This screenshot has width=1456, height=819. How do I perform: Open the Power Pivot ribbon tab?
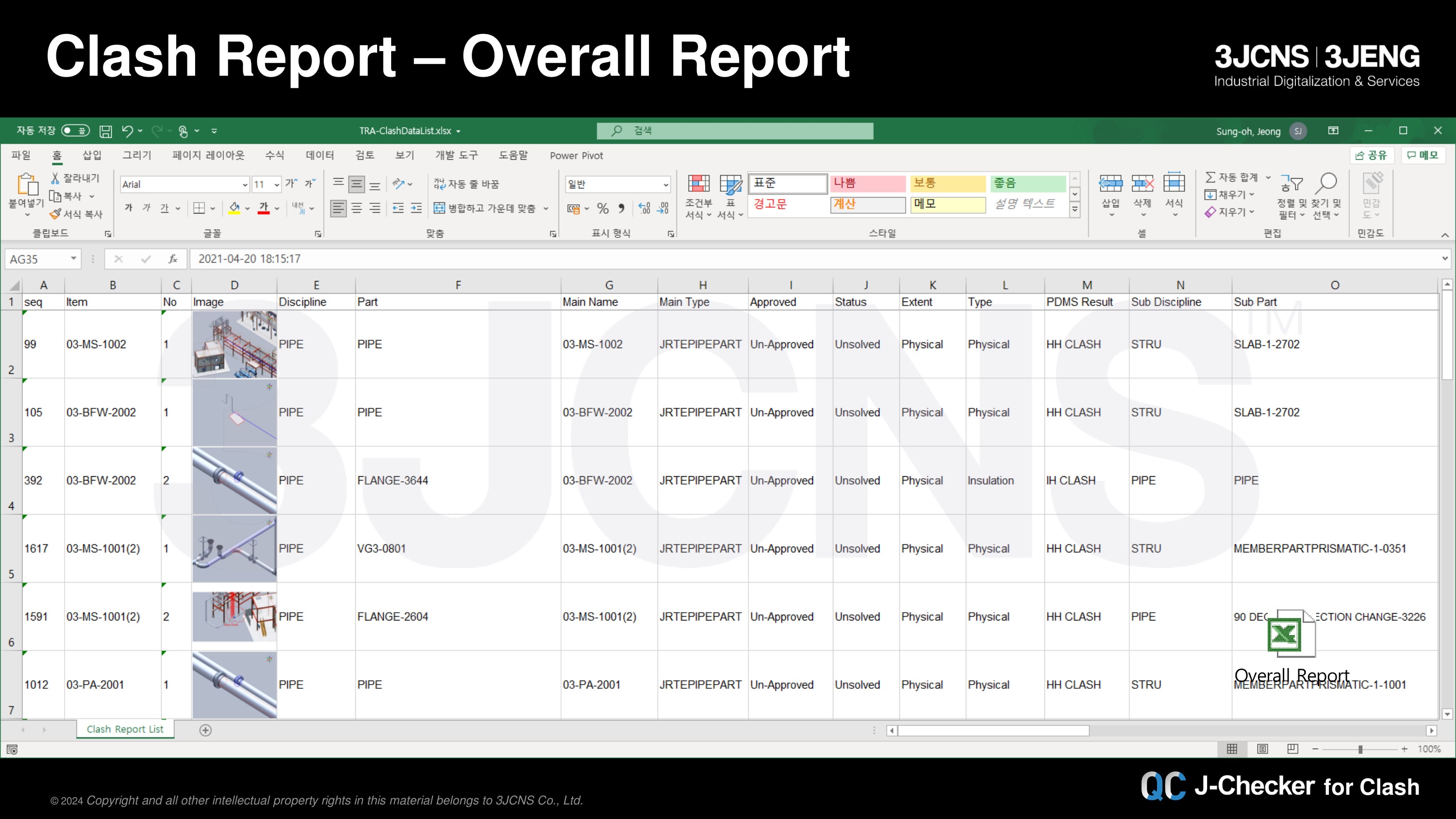pyautogui.click(x=577, y=155)
